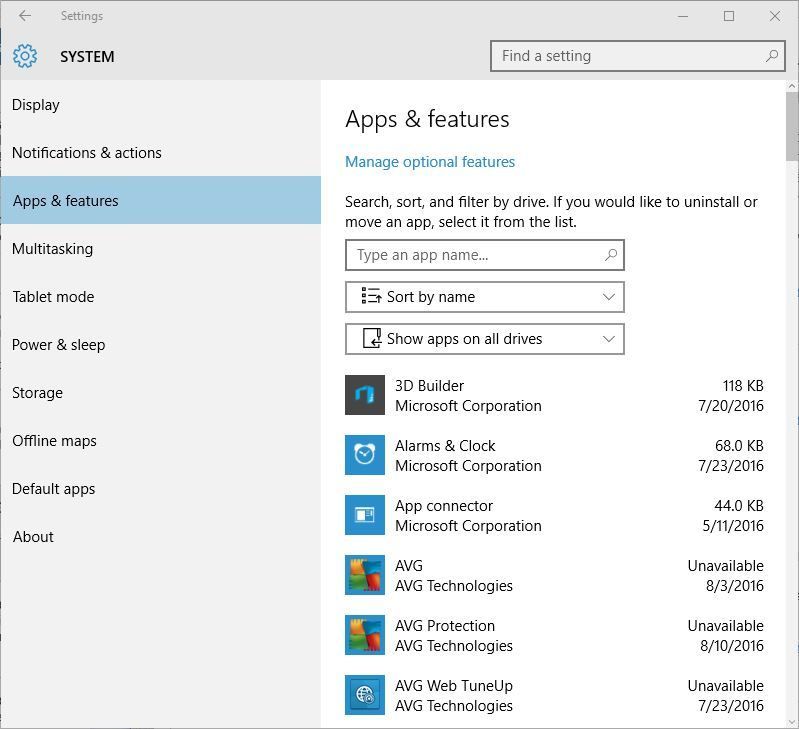Click the 44.0 KB size value

pos(739,506)
